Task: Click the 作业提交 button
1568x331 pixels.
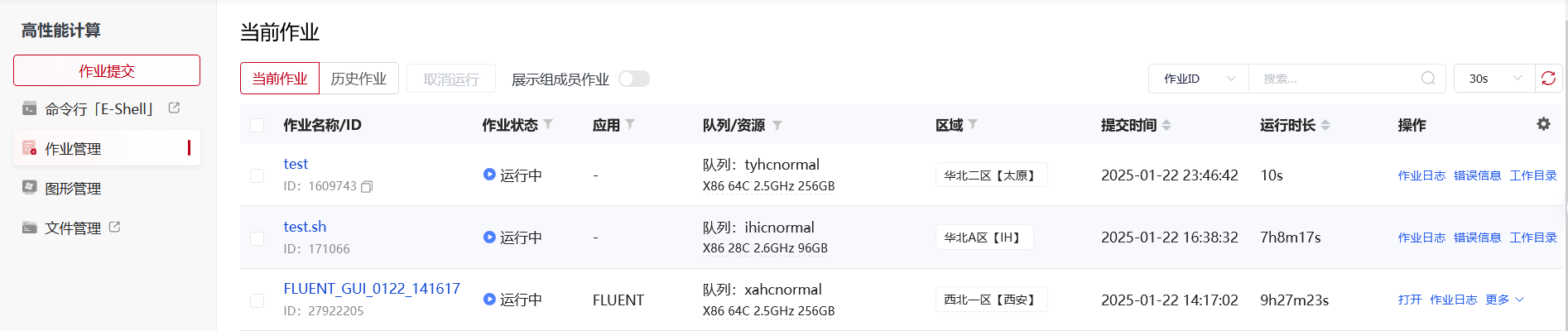Action: click(107, 71)
